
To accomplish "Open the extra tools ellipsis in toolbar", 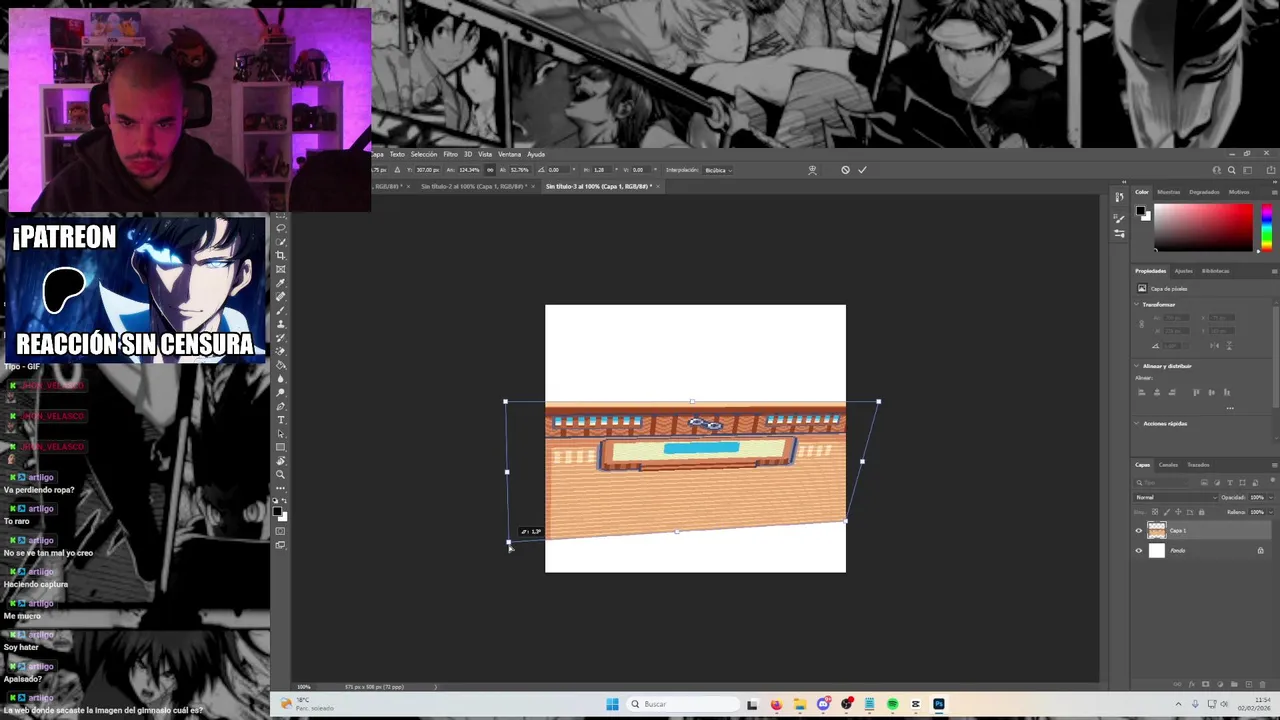I will tap(280, 488).
